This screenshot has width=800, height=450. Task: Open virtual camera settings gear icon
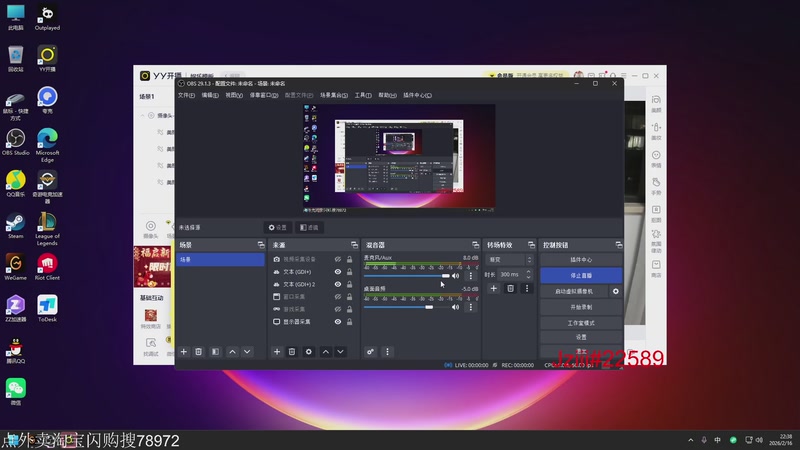tap(616, 291)
